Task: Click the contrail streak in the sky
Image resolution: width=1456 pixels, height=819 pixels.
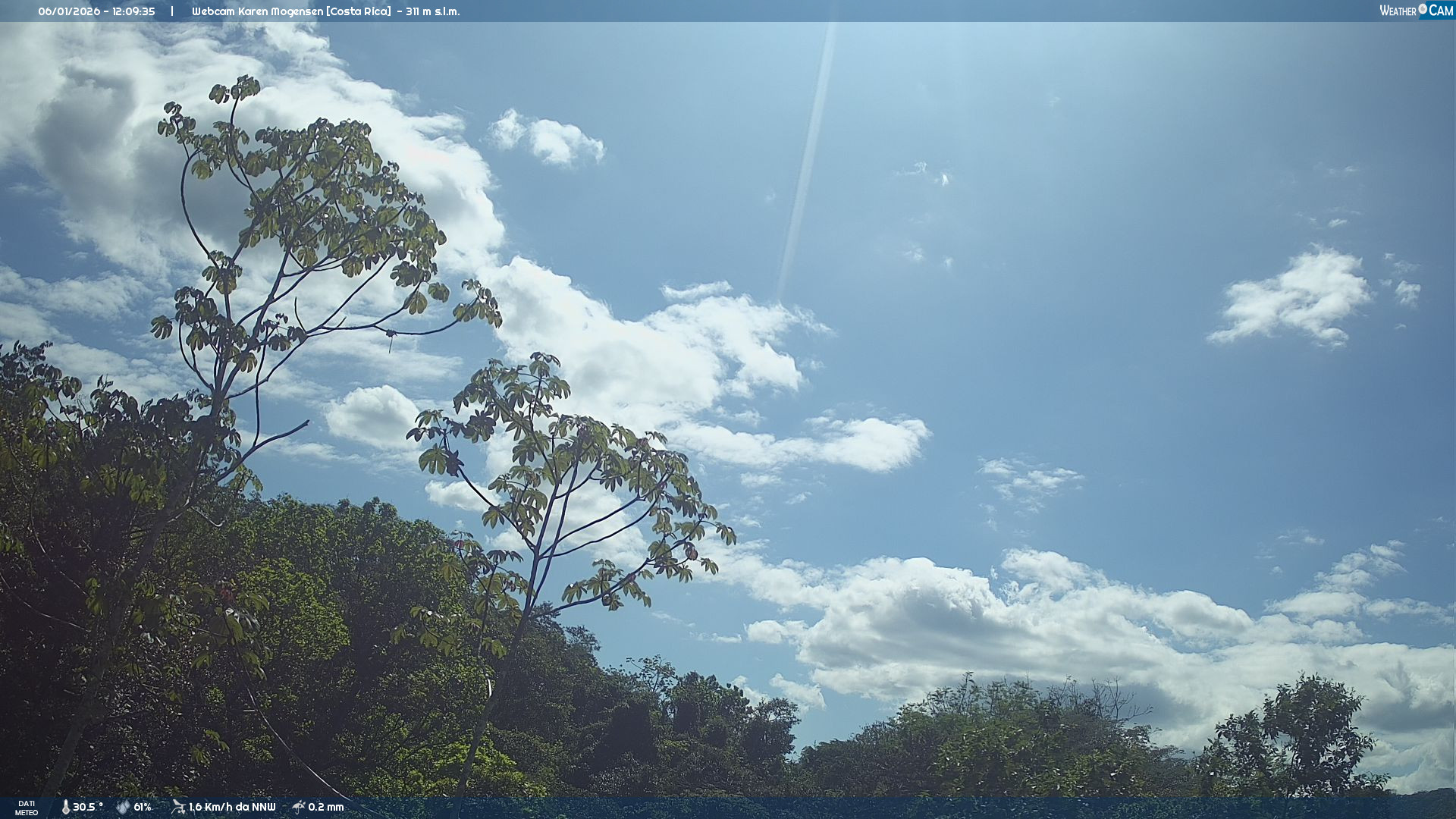Action: tap(808, 159)
